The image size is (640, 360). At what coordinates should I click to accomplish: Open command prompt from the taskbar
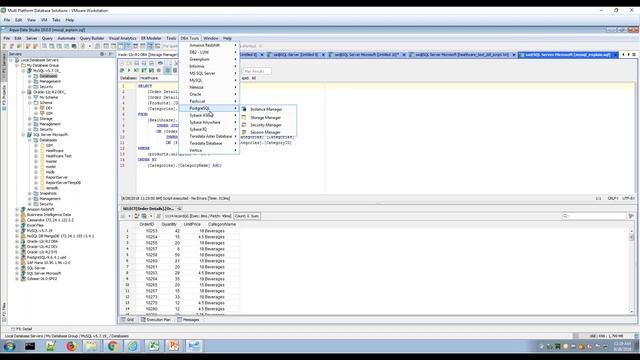pyautogui.click(x=30, y=346)
